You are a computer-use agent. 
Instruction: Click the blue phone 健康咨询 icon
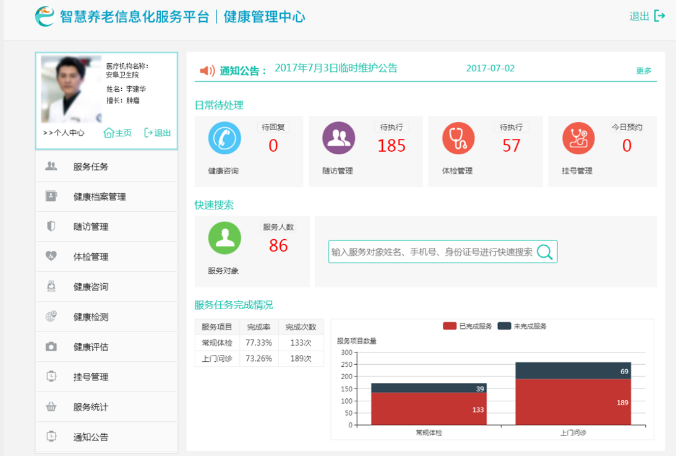pyautogui.click(x=224, y=138)
